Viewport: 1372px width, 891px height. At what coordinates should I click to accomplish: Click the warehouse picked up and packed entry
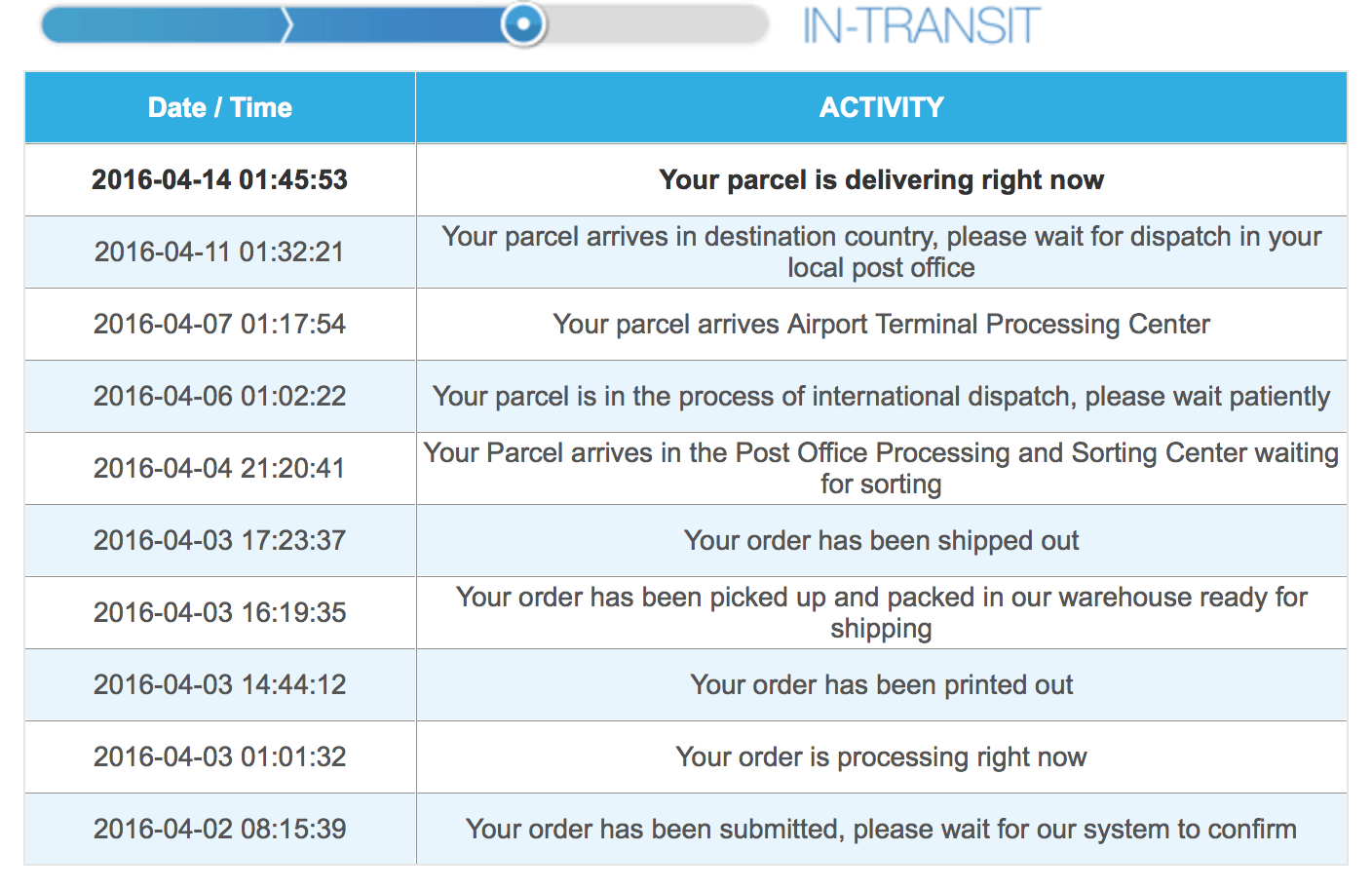coord(881,612)
